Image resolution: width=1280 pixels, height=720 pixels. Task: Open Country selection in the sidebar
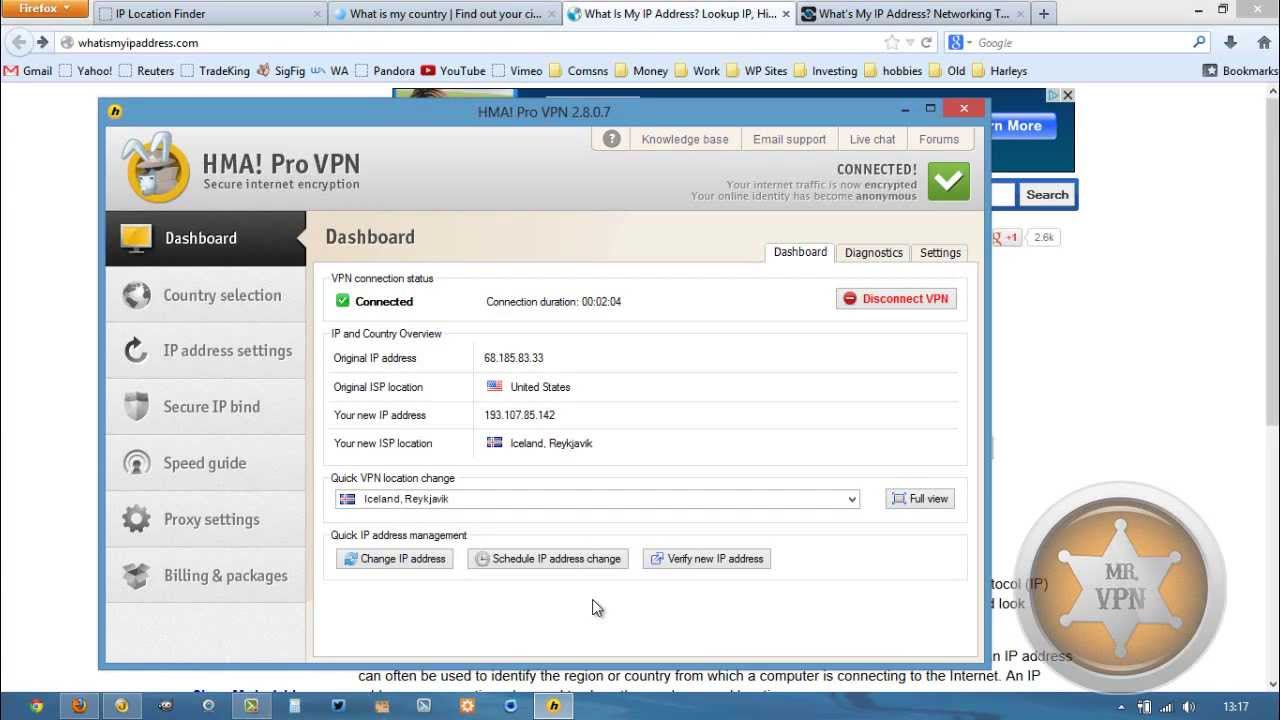pyautogui.click(x=205, y=295)
